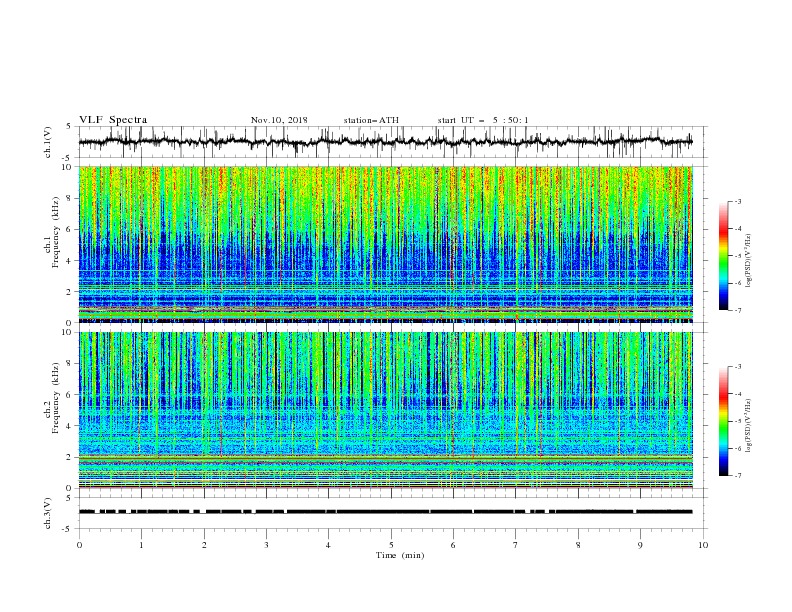Click the "-6" label on ch.2 colorbar
792x612 pixels.
738,448
